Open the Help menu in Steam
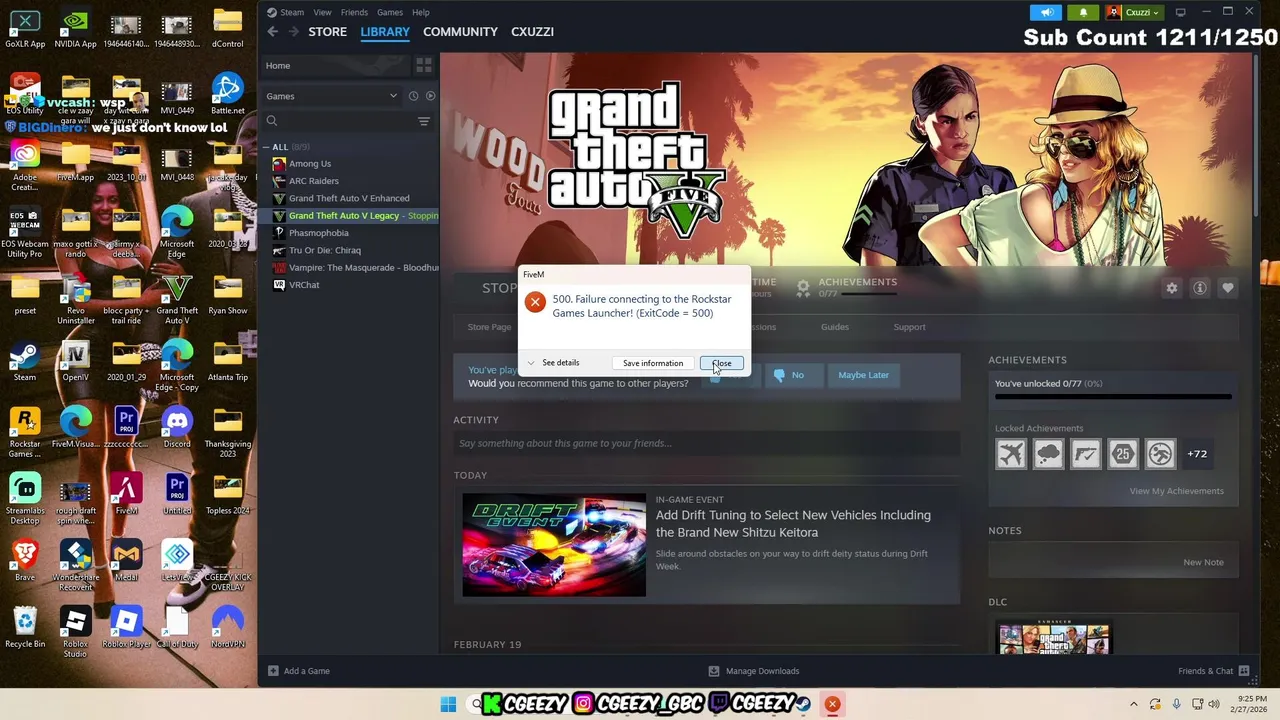 pyautogui.click(x=421, y=12)
